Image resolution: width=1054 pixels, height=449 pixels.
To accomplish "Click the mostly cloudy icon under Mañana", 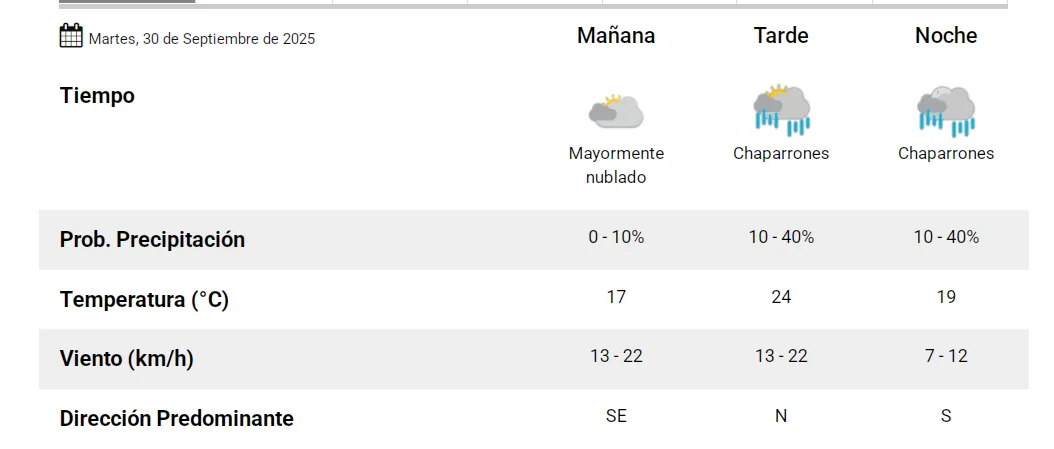I will pos(616,110).
